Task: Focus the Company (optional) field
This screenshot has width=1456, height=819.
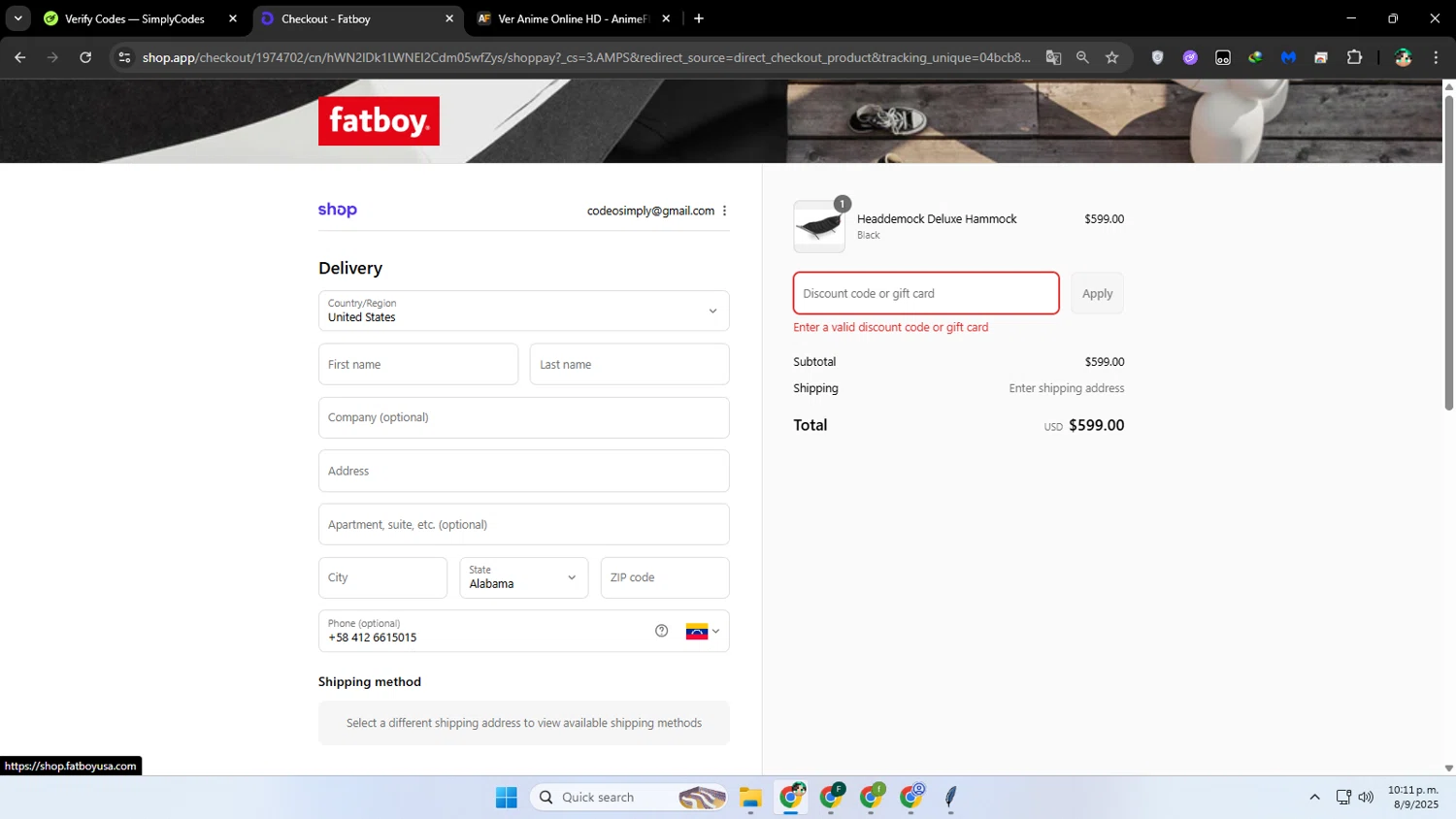Action: coord(524,417)
